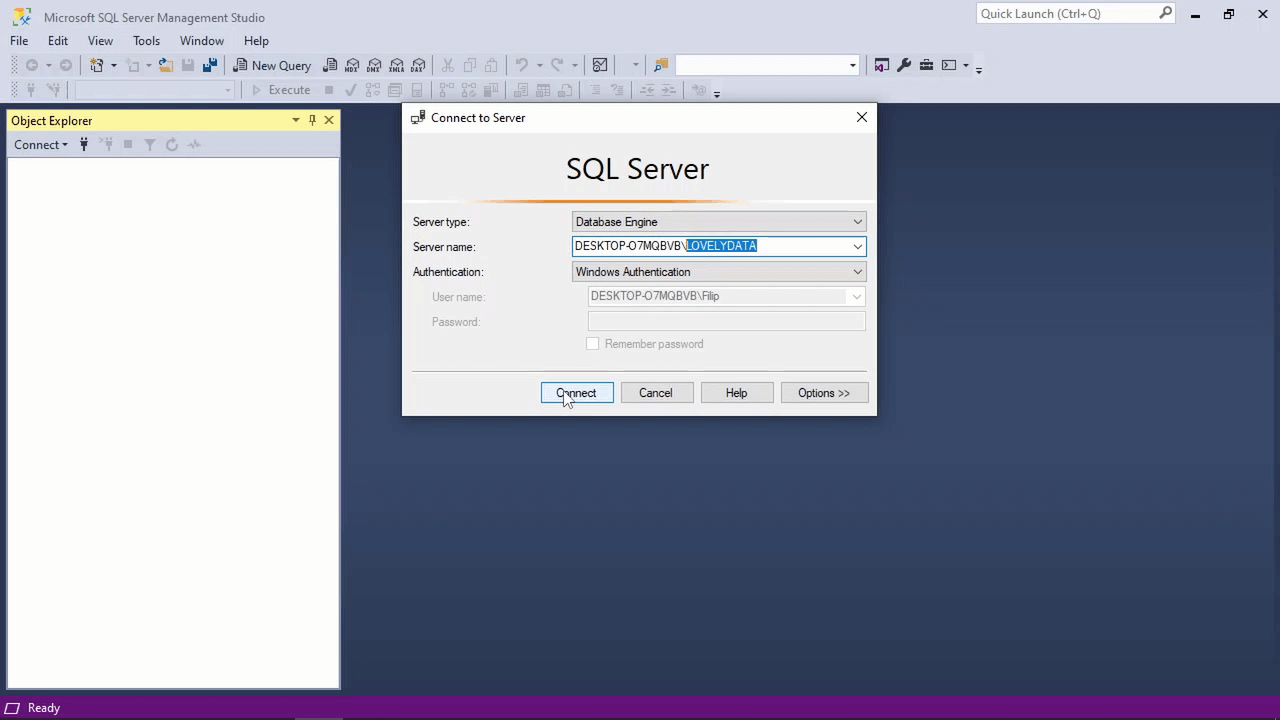Open the Undo history dropdown arrow
The image size is (1280, 720).
click(x=539, y=65)
